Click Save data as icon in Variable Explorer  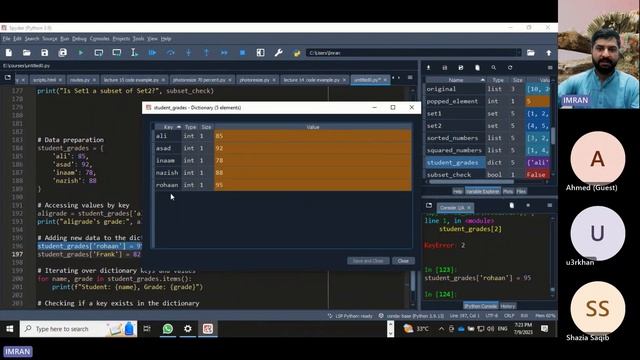pos(461,68)
